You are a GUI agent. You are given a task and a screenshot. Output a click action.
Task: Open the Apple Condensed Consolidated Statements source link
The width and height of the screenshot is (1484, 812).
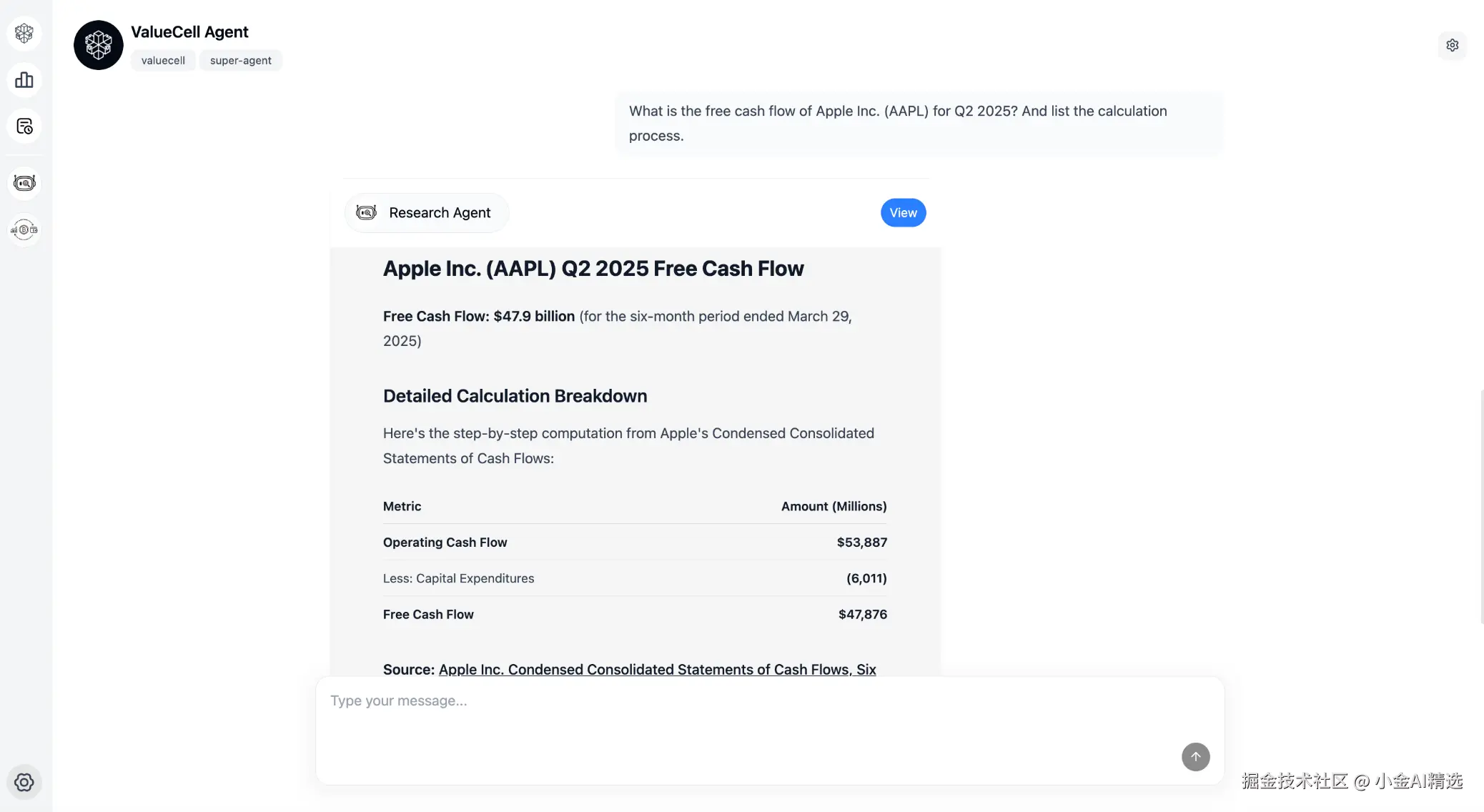pos(656,669)
